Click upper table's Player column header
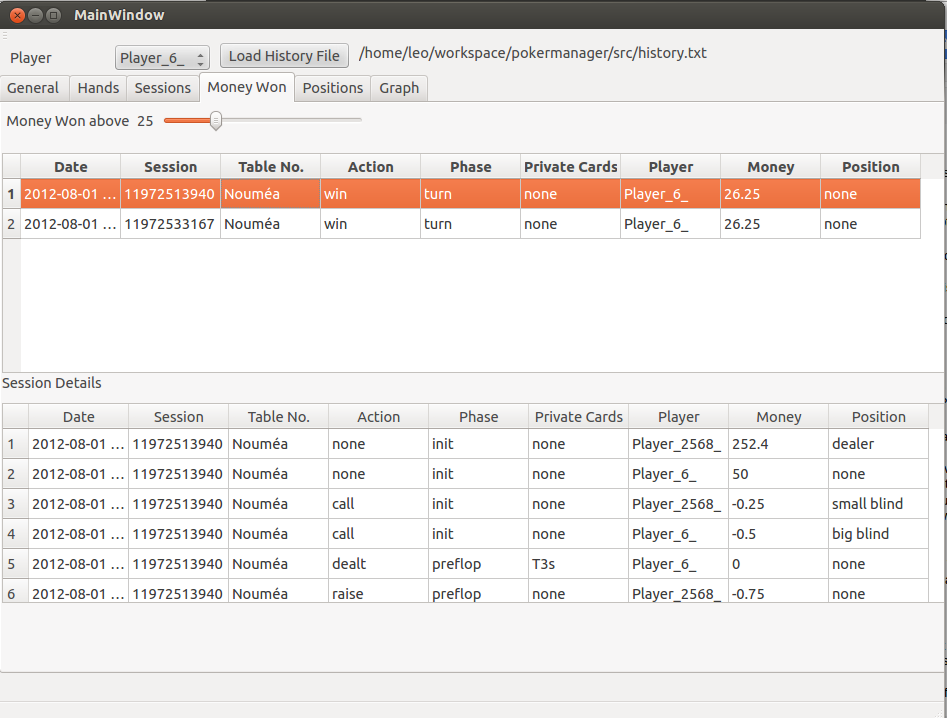This screenshot has width=947, height=718. coord(670,167)
